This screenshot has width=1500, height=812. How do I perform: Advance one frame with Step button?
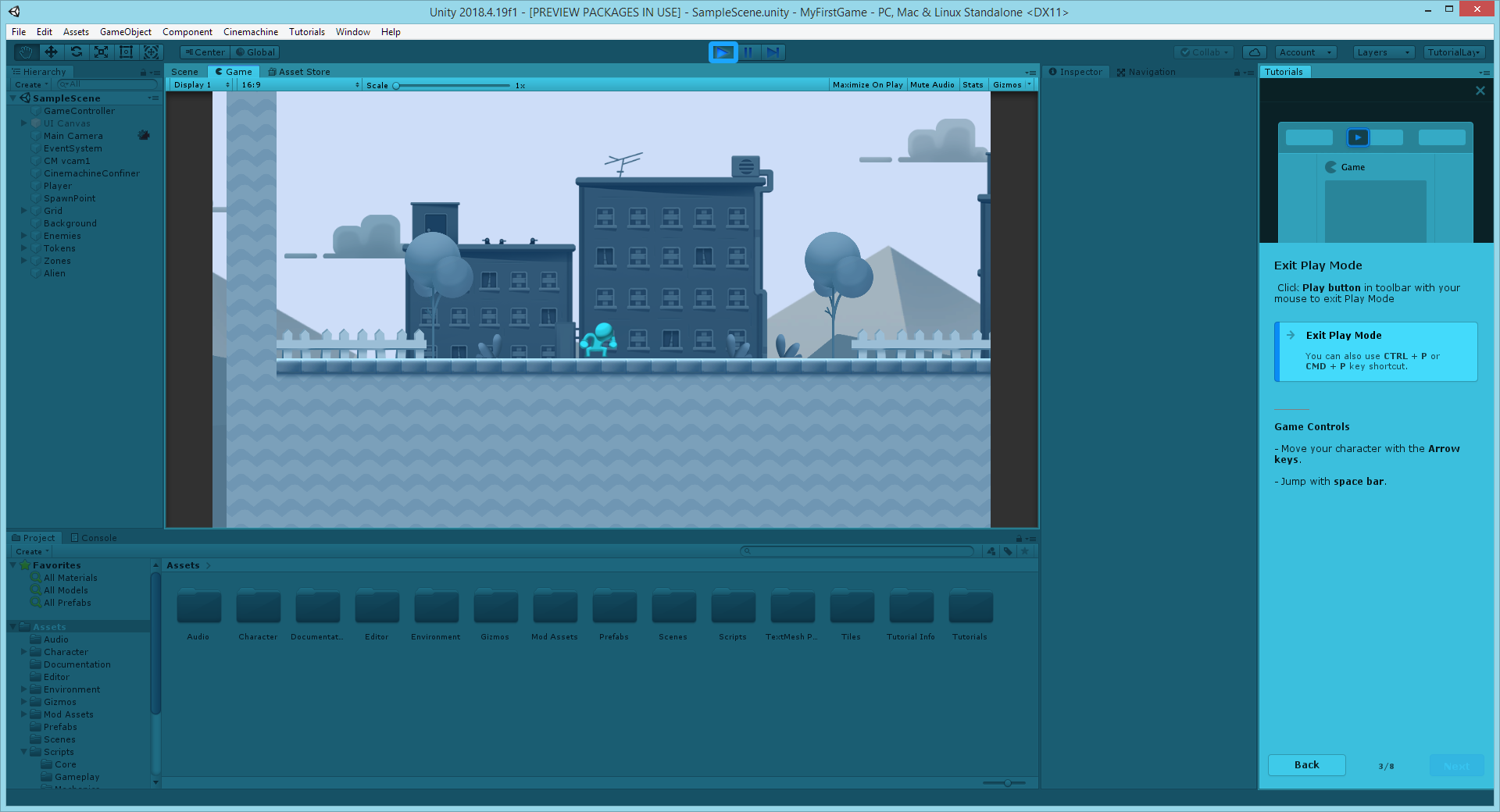[x=773, y=52]
